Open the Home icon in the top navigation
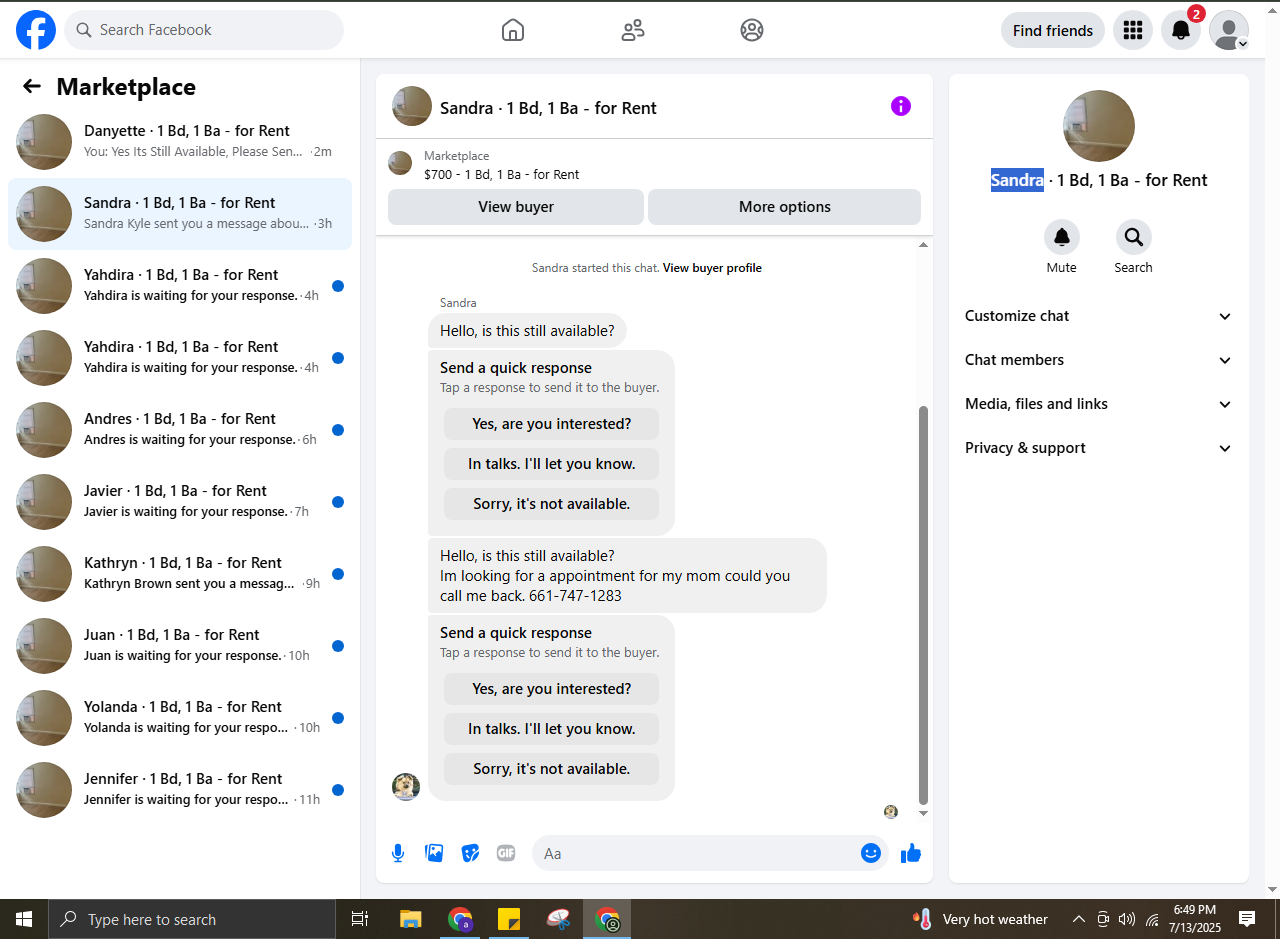Screen dimensions: 1280x939 click(513, 30)
